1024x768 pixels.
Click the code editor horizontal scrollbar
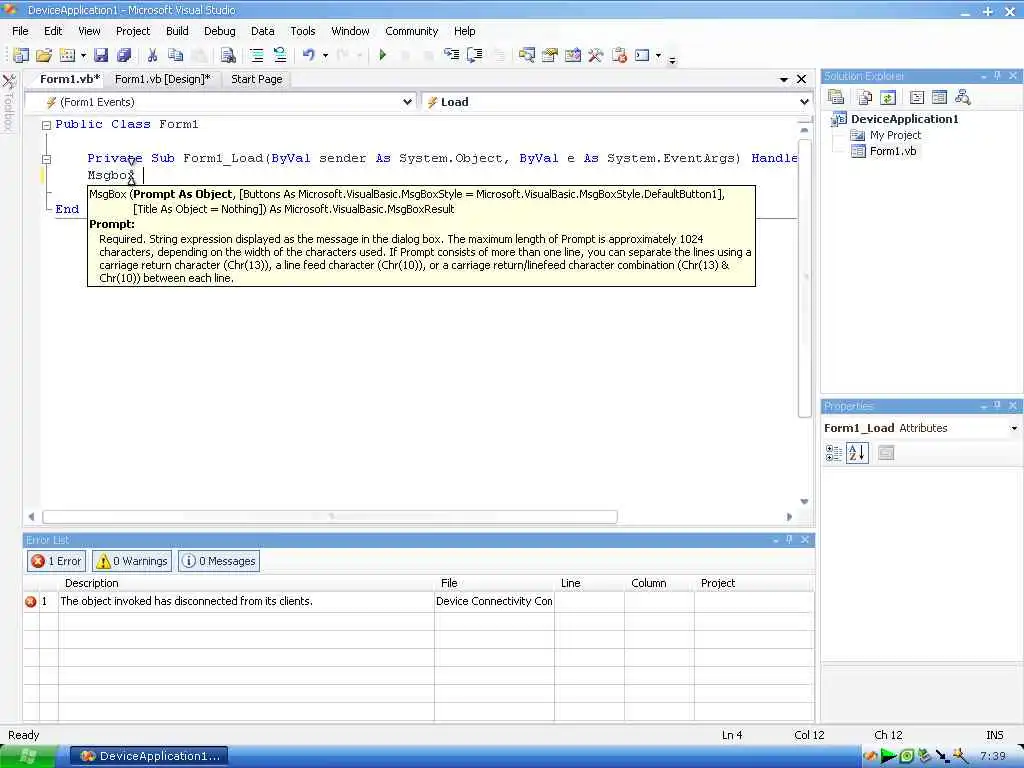tap(330, 517)
